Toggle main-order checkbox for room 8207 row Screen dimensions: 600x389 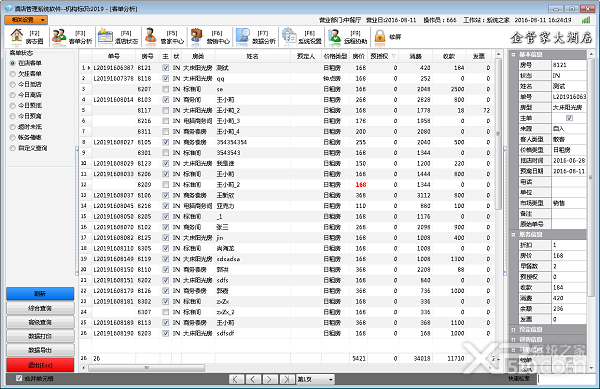coord(165,89)
